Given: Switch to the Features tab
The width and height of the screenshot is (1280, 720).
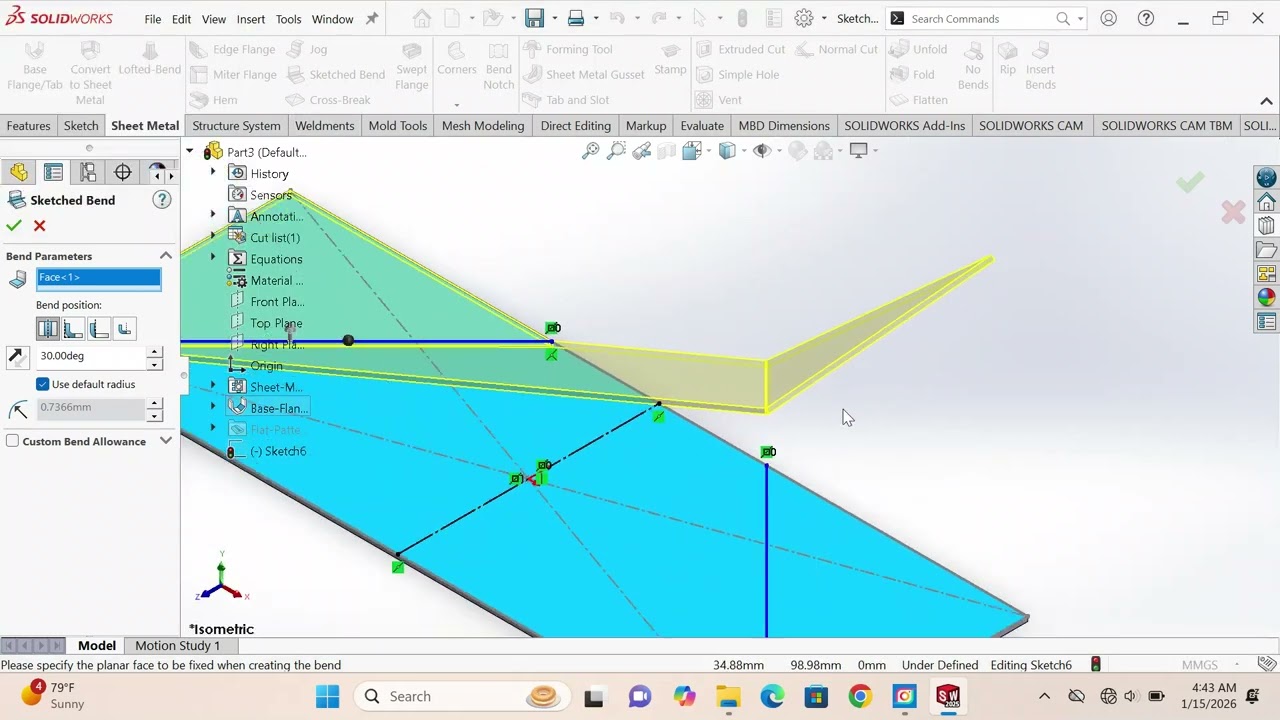Looking at the screenshot, I should click(x=28, y=125).
